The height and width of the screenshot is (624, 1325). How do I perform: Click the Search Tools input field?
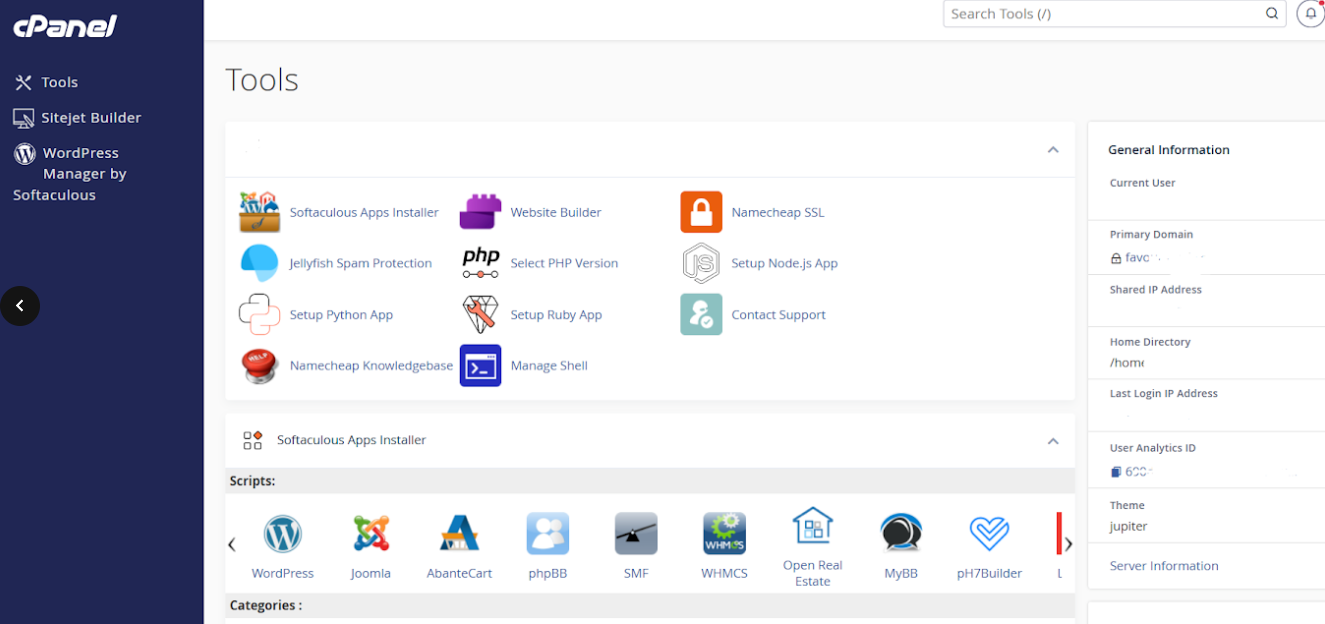pyautogui.click(x=1100, y=13)
